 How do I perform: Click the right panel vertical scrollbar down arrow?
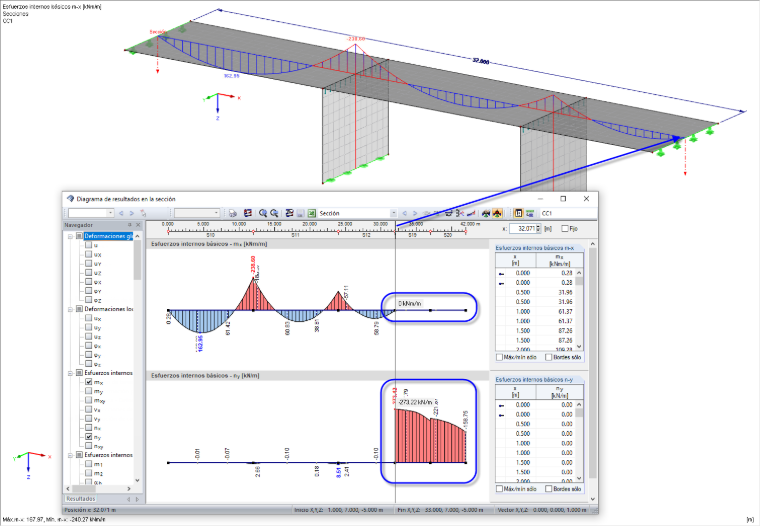point(592,498)
